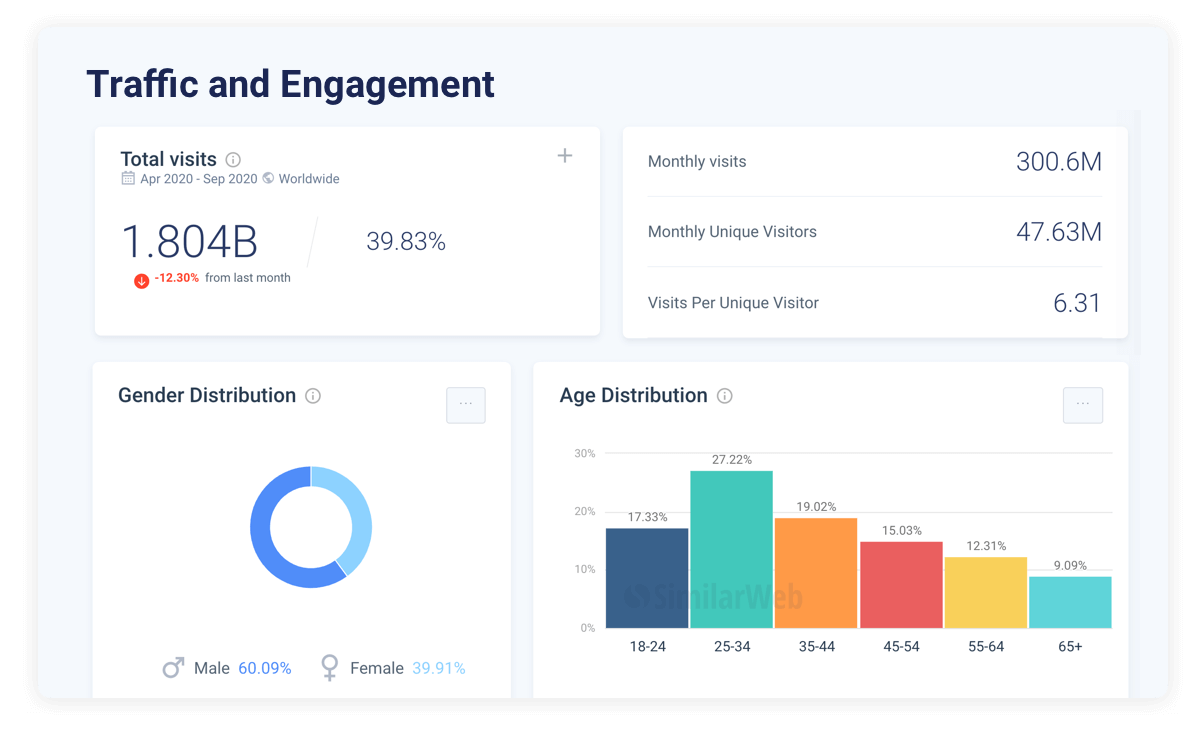1200x730 pixels.
Task: Click the globe icon next to Worldwide
Action: click(268, 179)
